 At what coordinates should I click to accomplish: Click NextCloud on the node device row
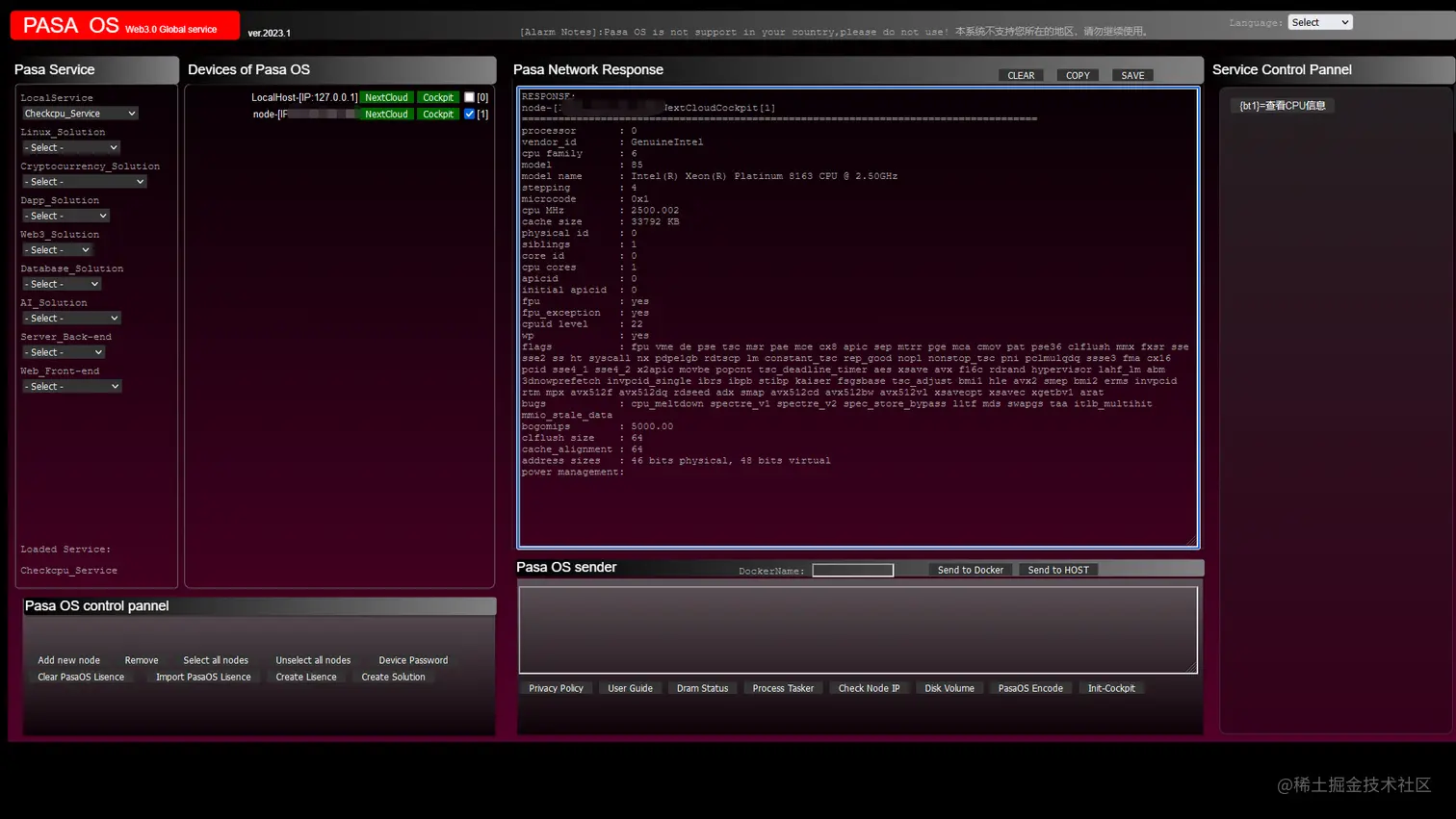click(x=386, y=114)
